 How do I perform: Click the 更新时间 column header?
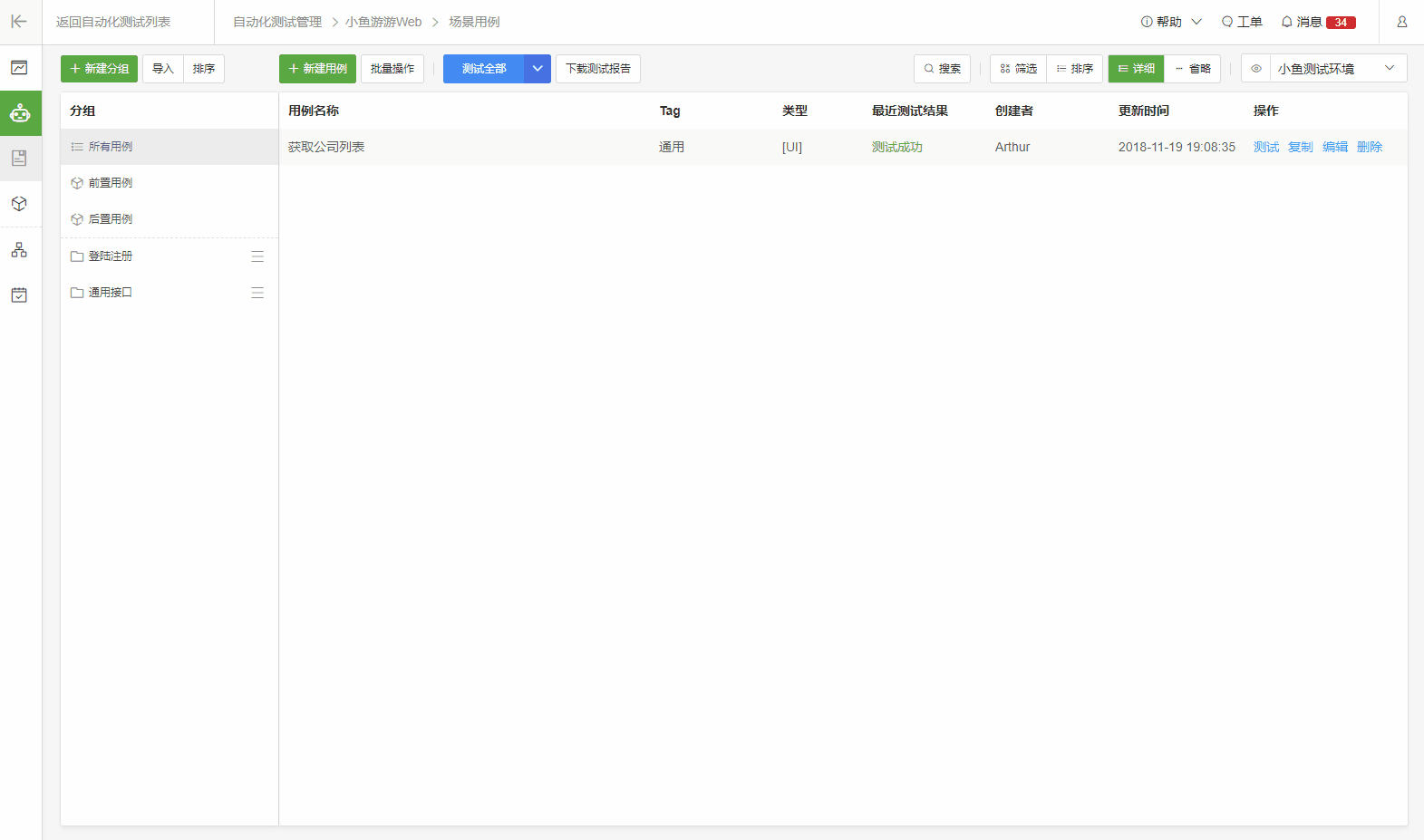(x=1144, y=111)
